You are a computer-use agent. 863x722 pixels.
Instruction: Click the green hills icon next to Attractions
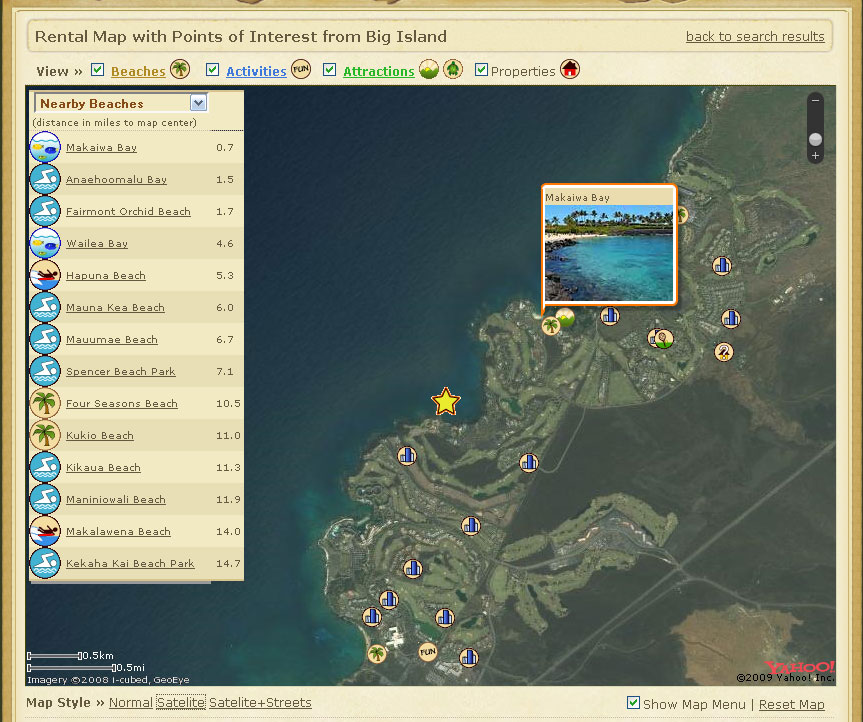[429, 69]
